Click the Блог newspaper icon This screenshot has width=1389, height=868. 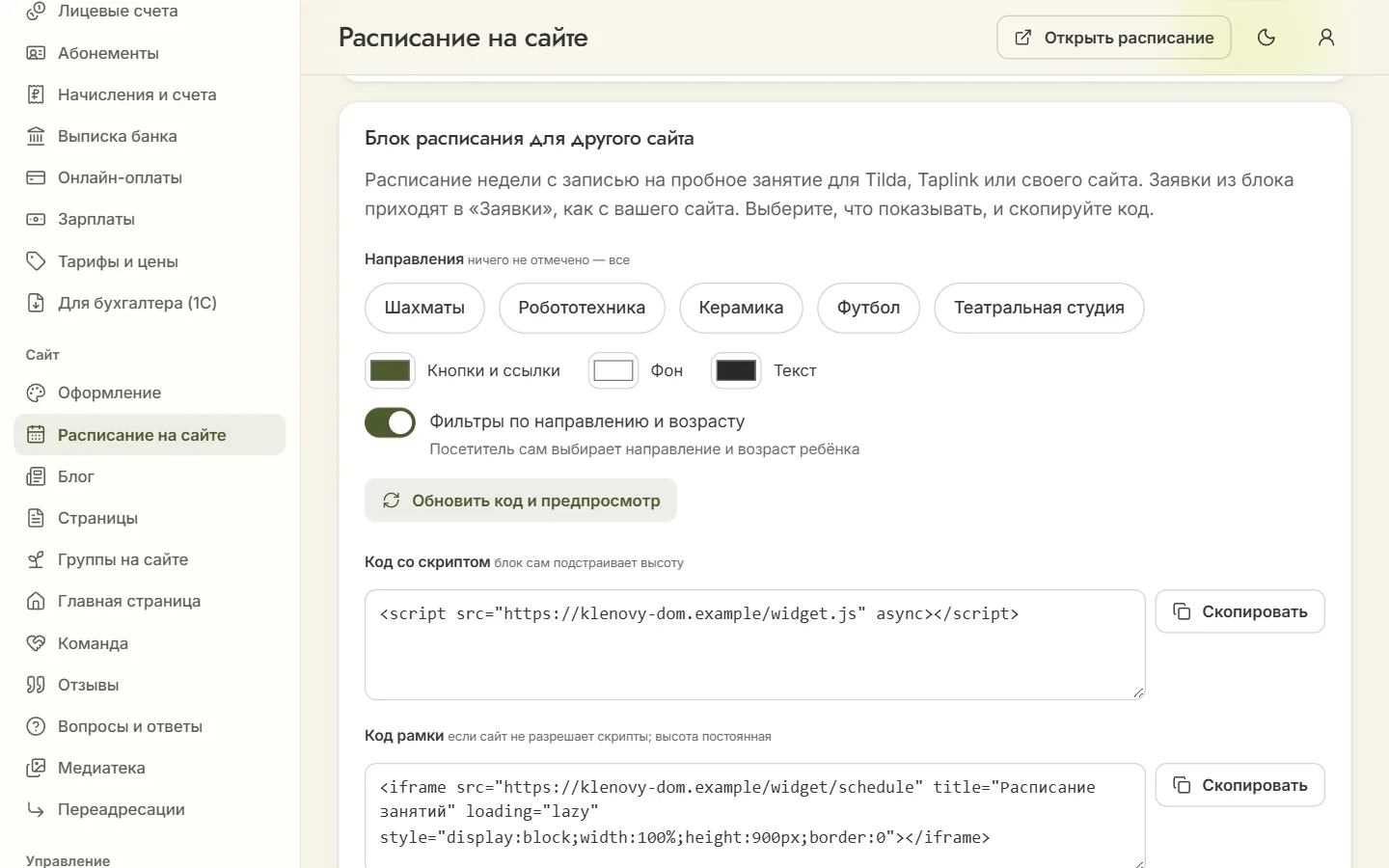[36, 476]
